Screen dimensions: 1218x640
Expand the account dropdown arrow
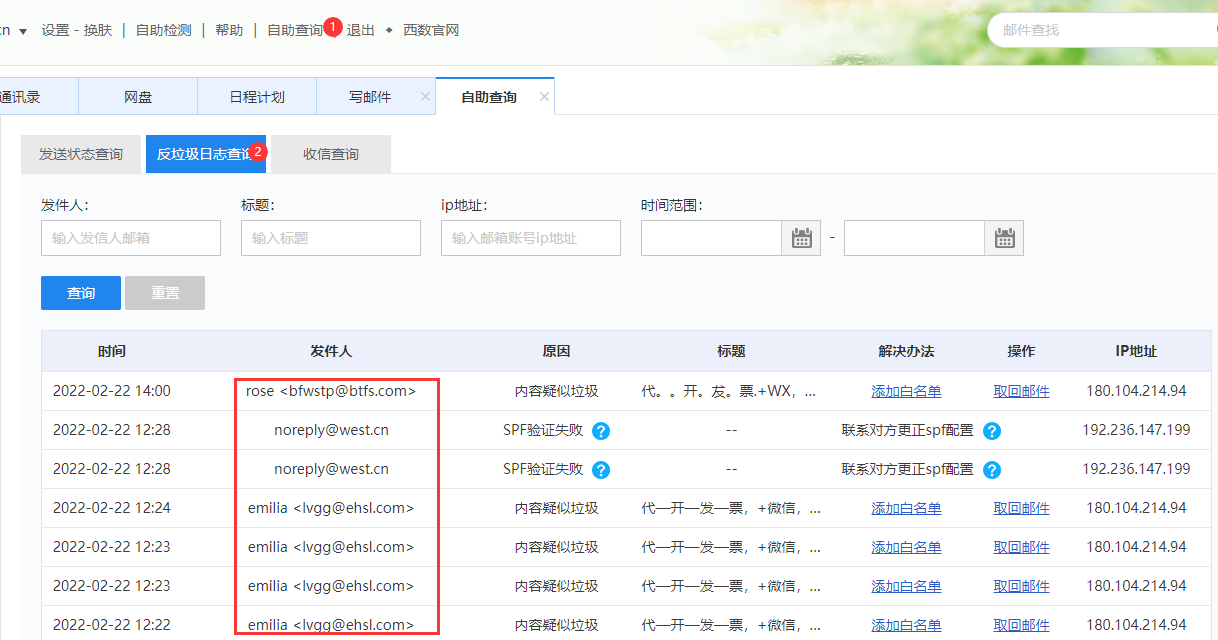click(23, 31)
